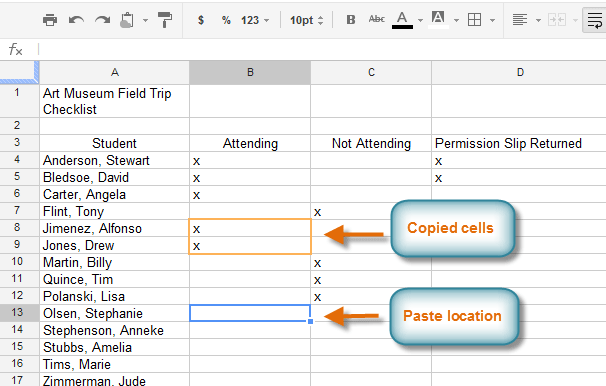The width and height of the screenshot is (606, 386).
Task: Select column C header
Action: [x=371, y=72]
